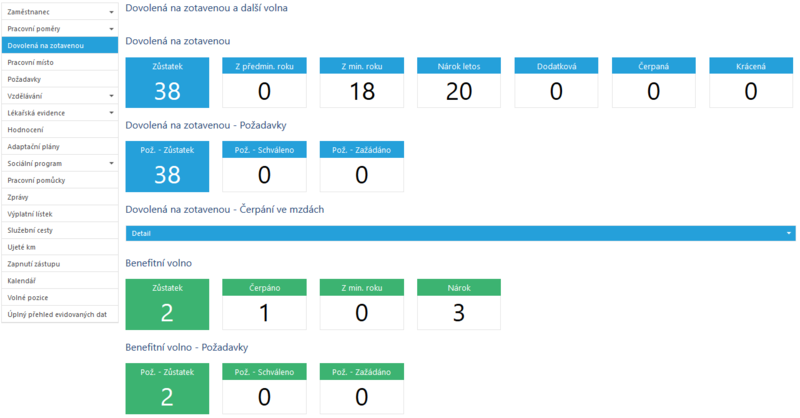
Task: Click the Zaměstnanec menu label
Action: [29, 12]
